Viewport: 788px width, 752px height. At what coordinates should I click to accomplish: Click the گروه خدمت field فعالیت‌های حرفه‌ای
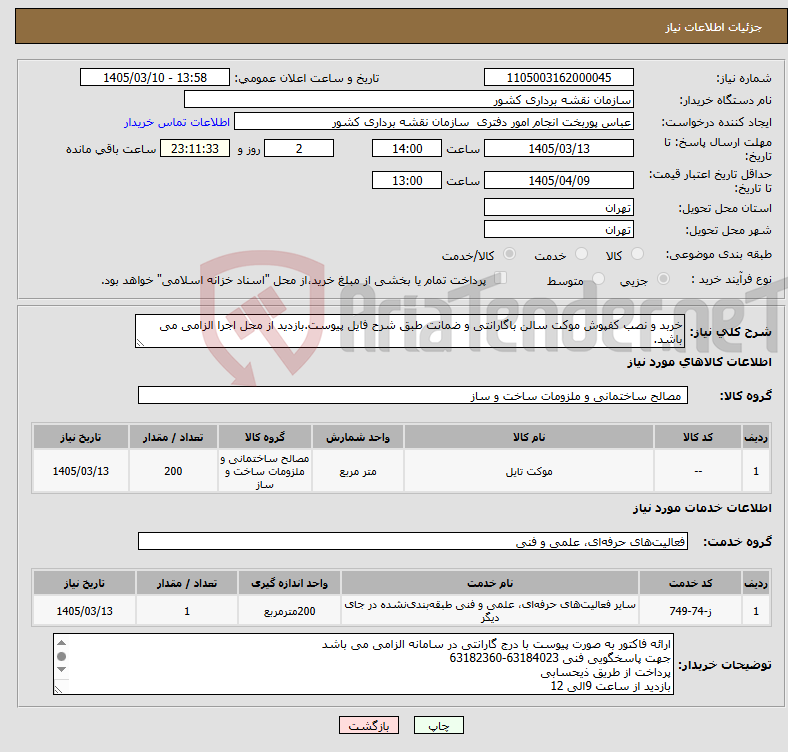413,541
